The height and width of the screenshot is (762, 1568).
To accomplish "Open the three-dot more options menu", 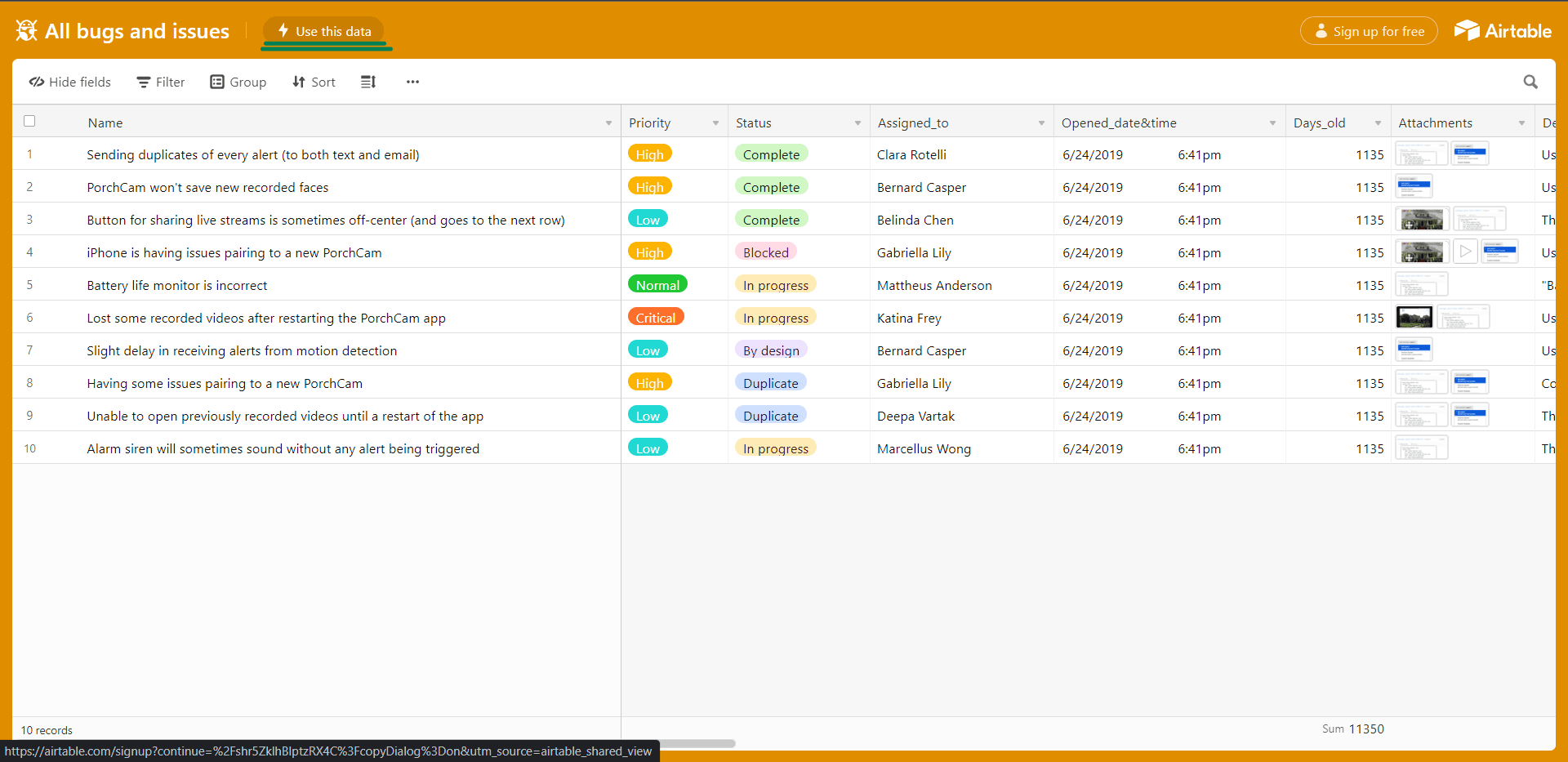I will pos(412,82).
